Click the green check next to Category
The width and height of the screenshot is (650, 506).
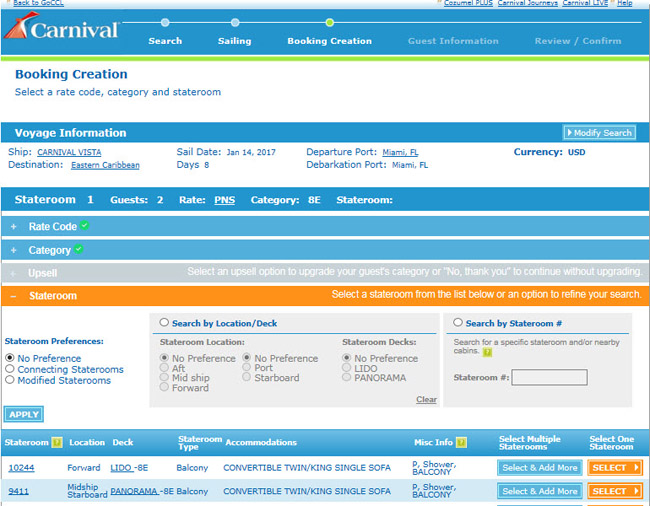[x=79, y=249]
